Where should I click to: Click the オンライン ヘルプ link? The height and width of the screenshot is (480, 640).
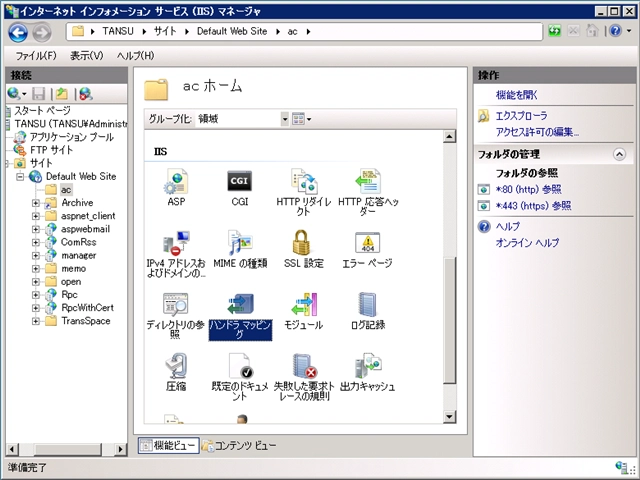527,243
